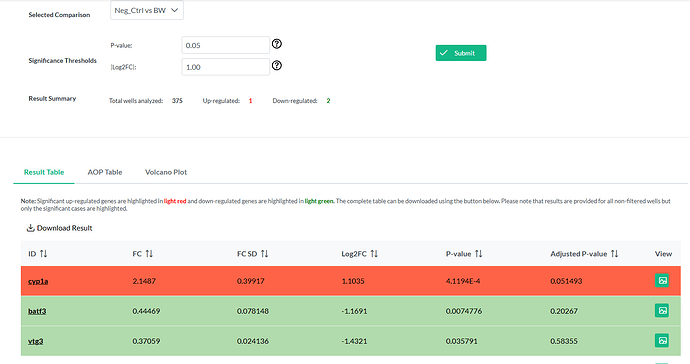This screenshot has width=690, height=364.
Task: Open the Selected Comparison dropdown
Action: click(147, 11)
